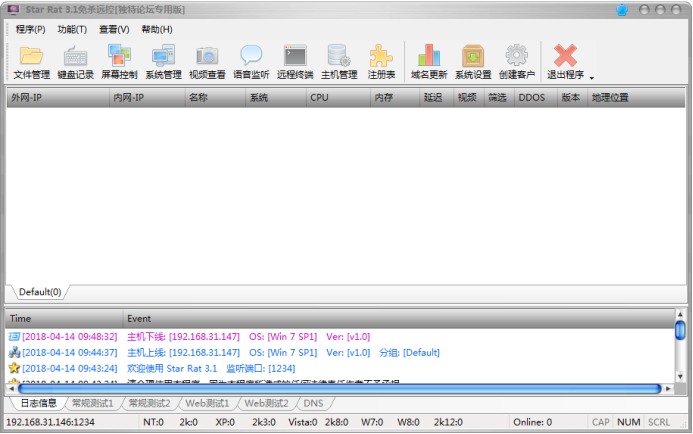This screenshot has height=434, width=693.
Task: Open the 程序(P) menu
Action: 30,29
